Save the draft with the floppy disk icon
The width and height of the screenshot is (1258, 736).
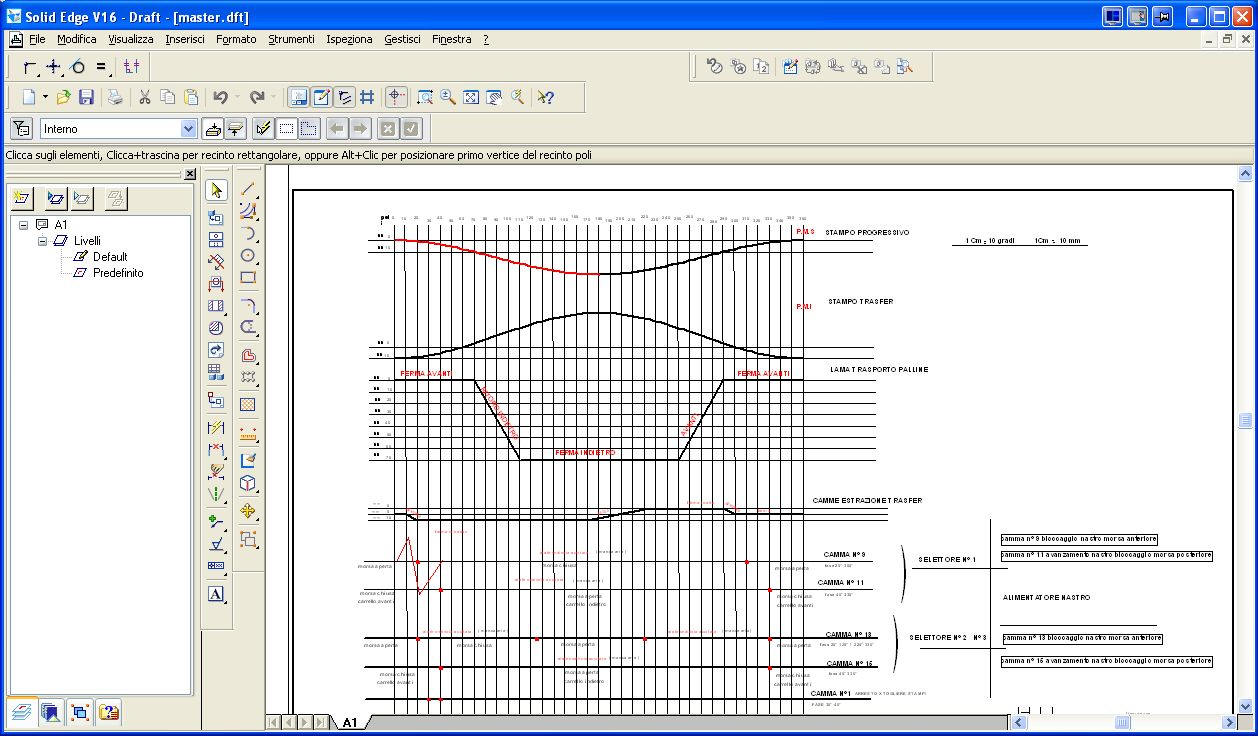point(86,97)
